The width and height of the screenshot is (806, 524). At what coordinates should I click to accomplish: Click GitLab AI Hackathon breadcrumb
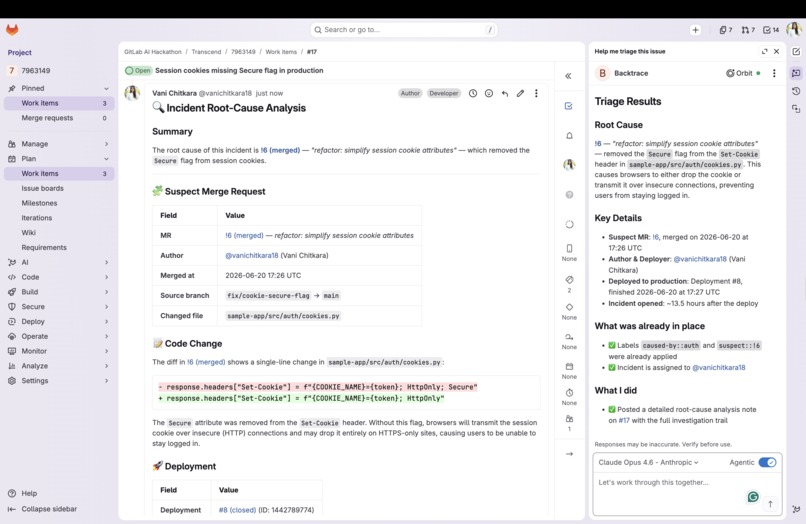(x=153, y=52)
